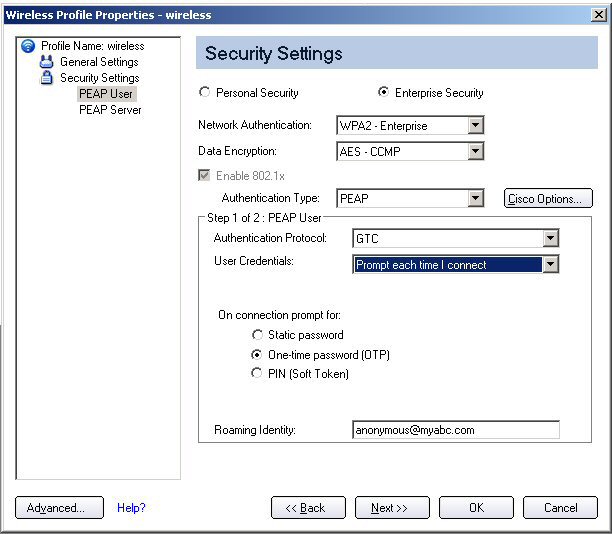Click the wireless profile globe icon

[28, 46]
